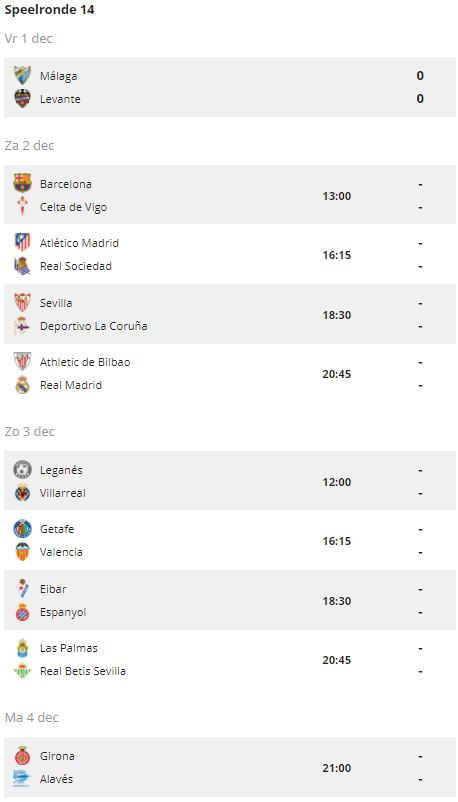Click the Barcelona club crest
Image resolution: width=458 pixels, height=802 pixels.
[23, 183]
